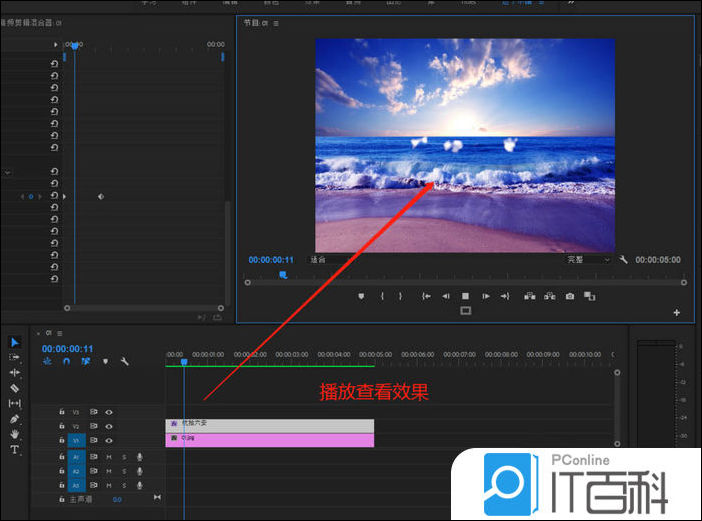
Task: Open the button editor plus icon
Action: (677, 313)
